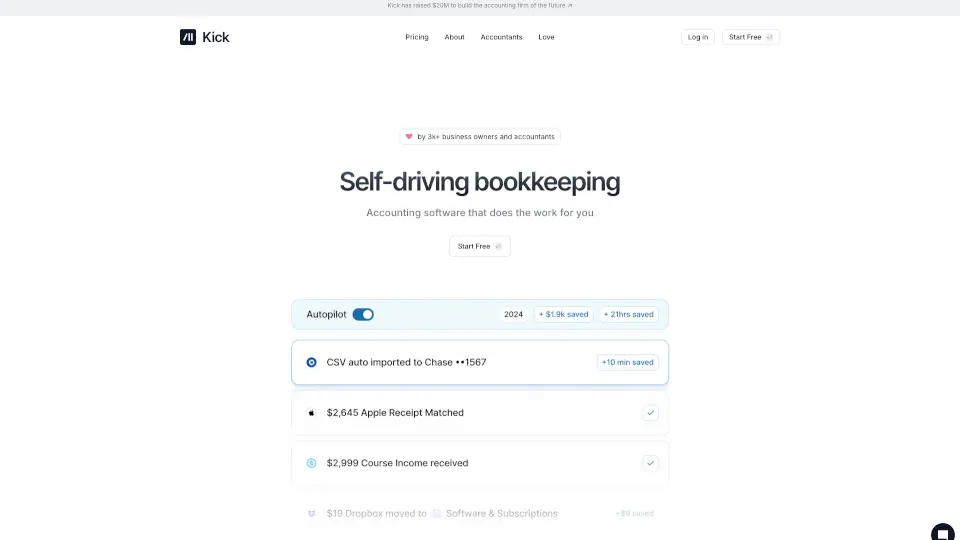Open the $20M raised announcement banner
The image size is (960, 540).
point(480,5)
